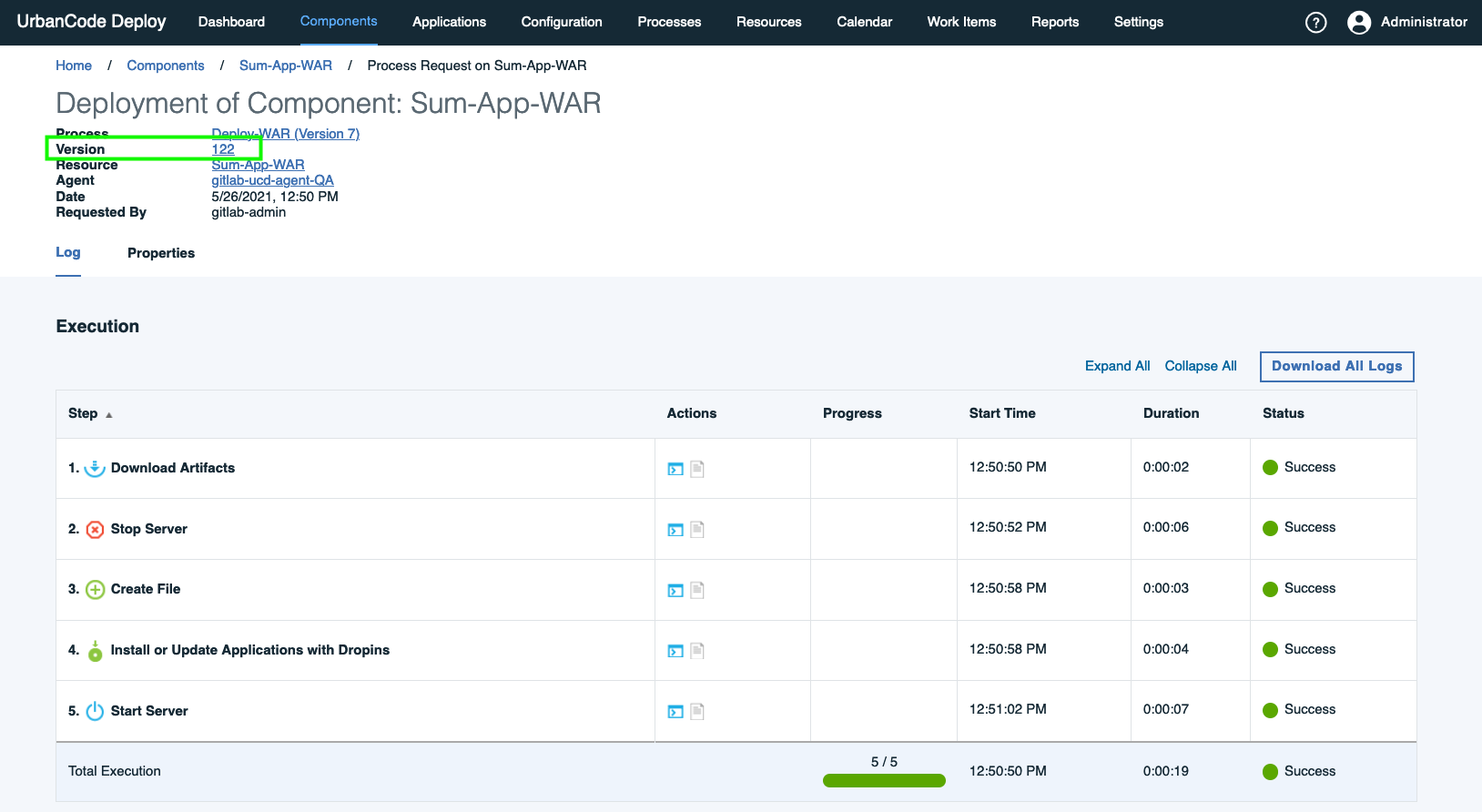Click the 0:00:07 duration cell
Viewport: 1482px width, 812px height.
pos(1166,709)
